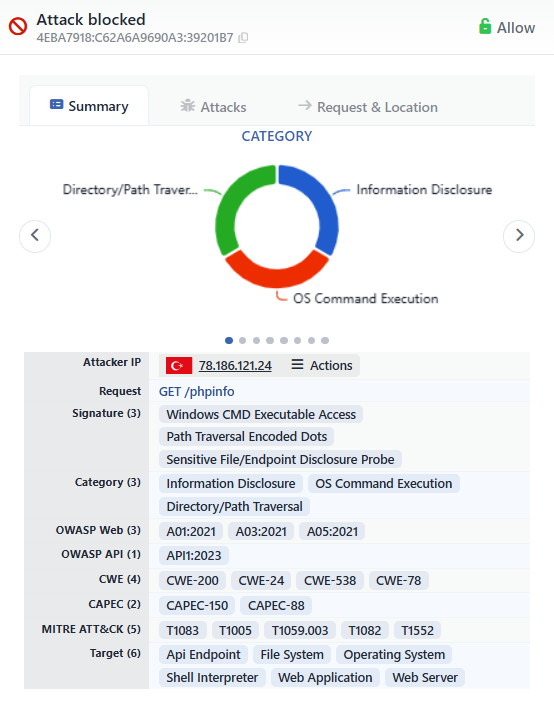Click the Operating System target tag
This screenshot has width=554, height=701.
(x=394, y=655)
